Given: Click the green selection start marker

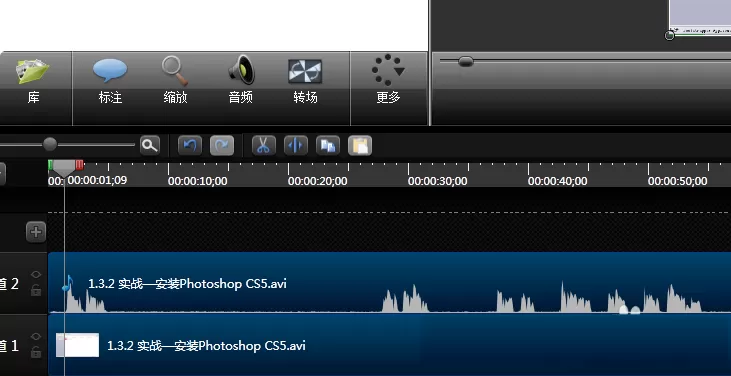Looking at the screenshot, I should click(50, 164).
